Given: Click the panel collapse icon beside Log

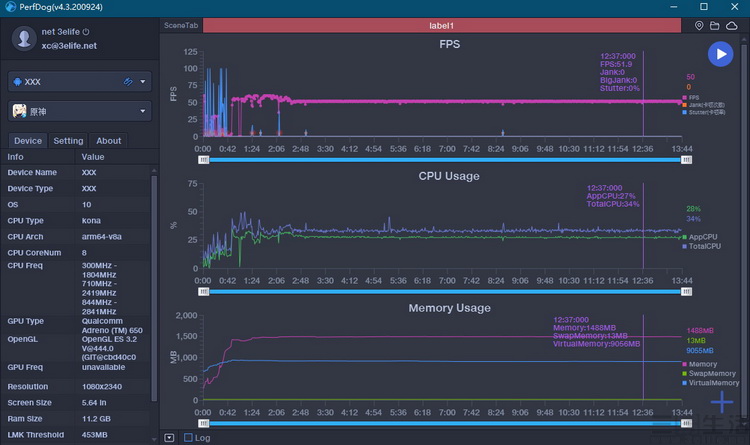Looking at the screenshot, I should (x=169, y=438).
